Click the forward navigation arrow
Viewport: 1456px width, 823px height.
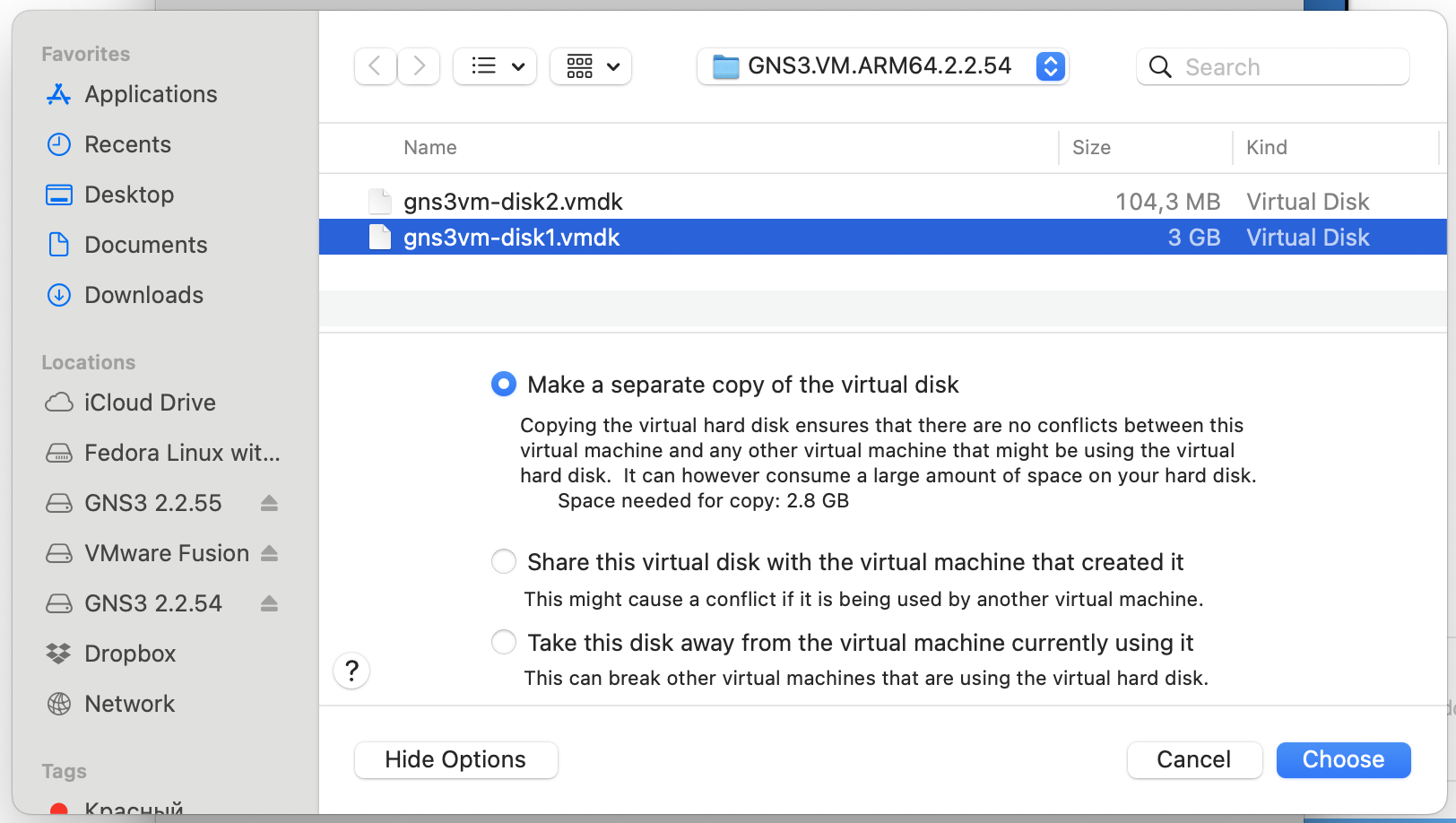(419, 66)
